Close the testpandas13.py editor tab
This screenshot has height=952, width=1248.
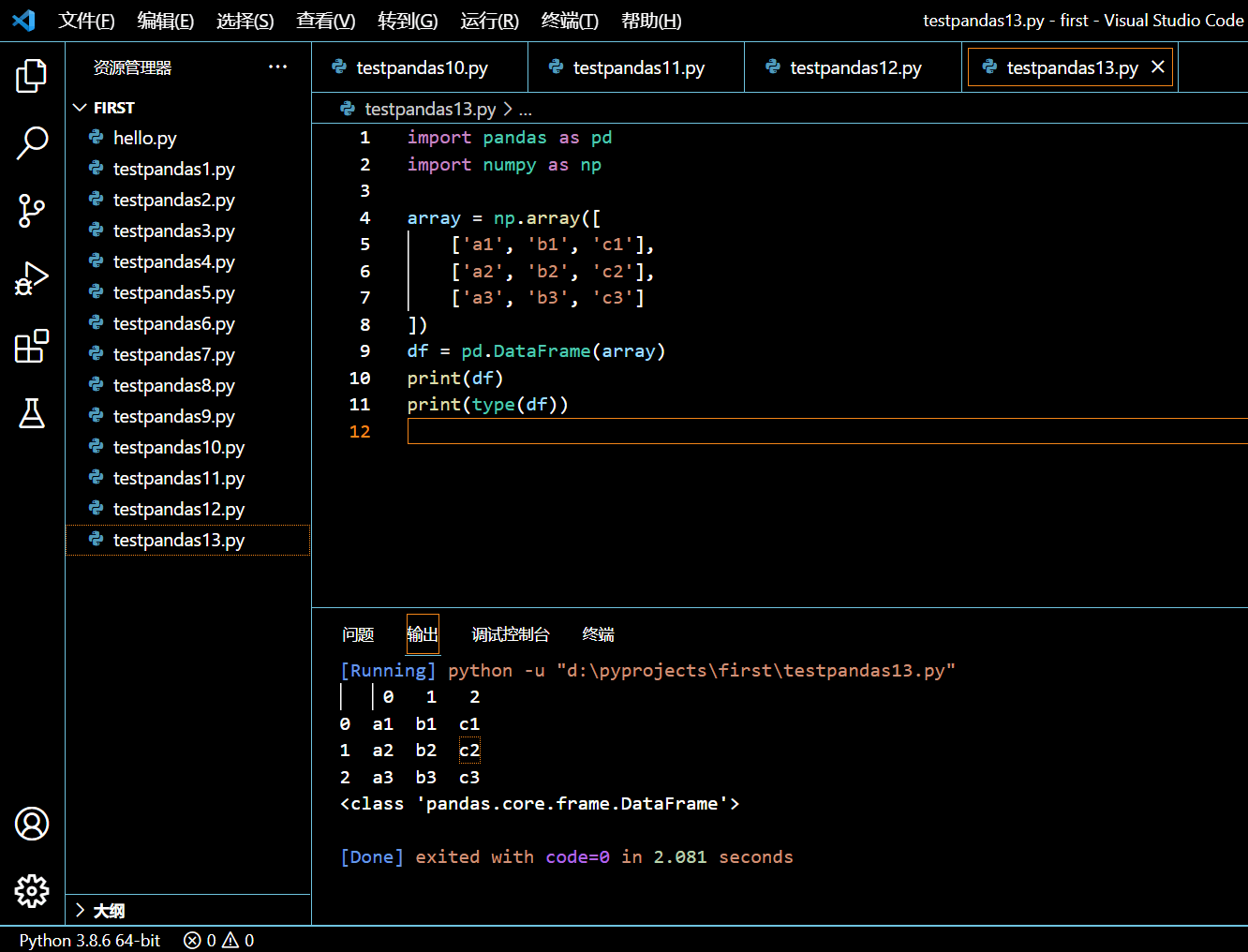1158,67
